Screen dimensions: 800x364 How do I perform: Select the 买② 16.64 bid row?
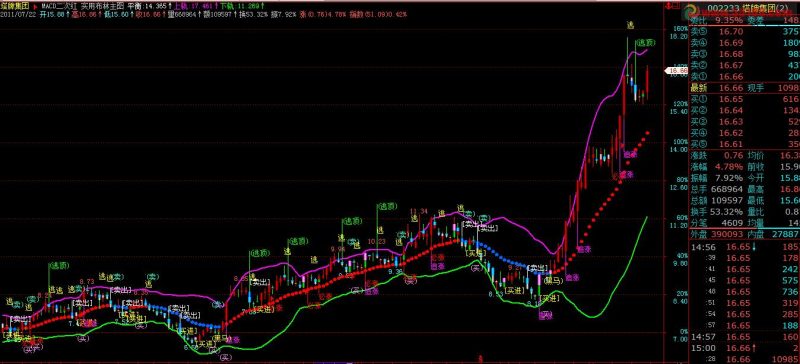(745, 110)
